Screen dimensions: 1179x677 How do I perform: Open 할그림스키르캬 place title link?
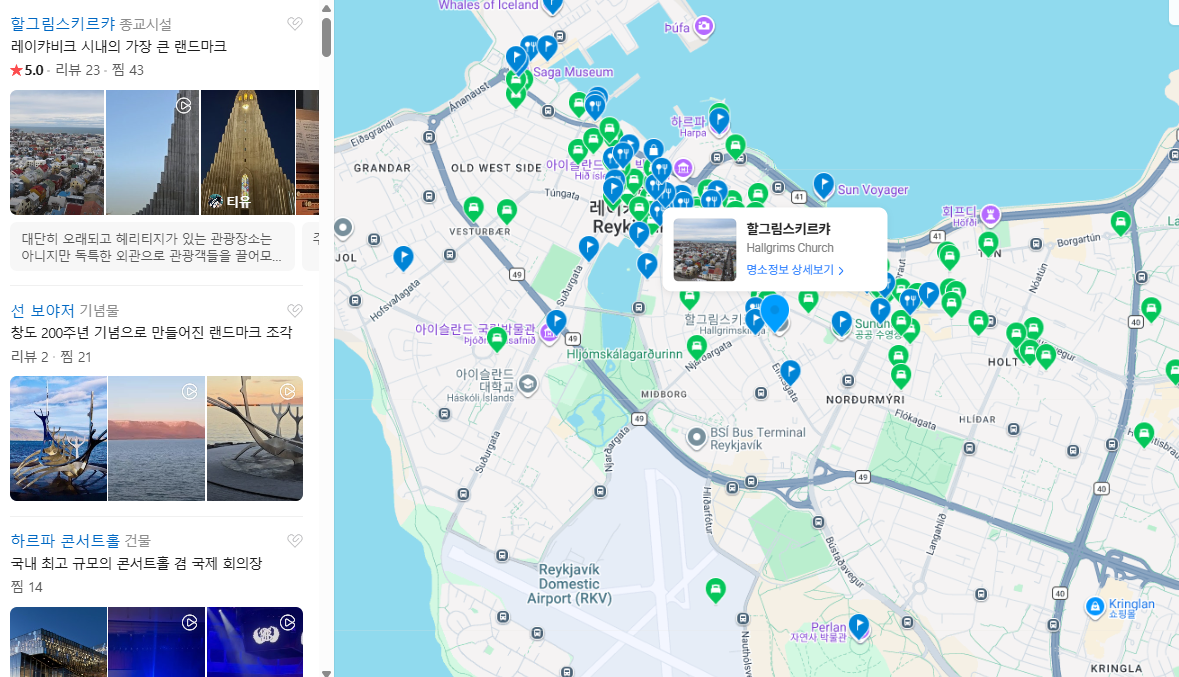point(63,24)
